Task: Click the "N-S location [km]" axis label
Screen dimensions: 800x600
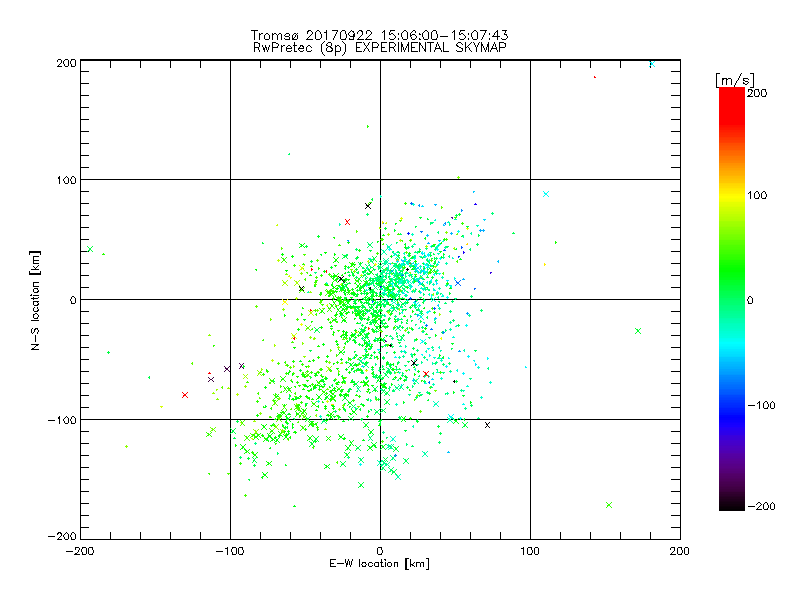Action: click(x=35, y=300)
